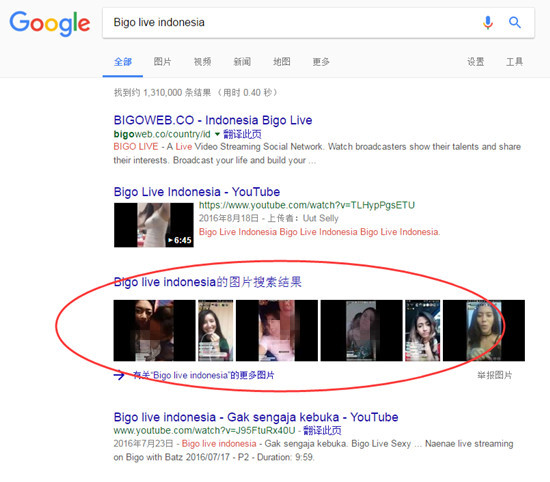This screenshot has height=482, width=550.
Task: Switch to the 视频 tab
Action: 202,62
